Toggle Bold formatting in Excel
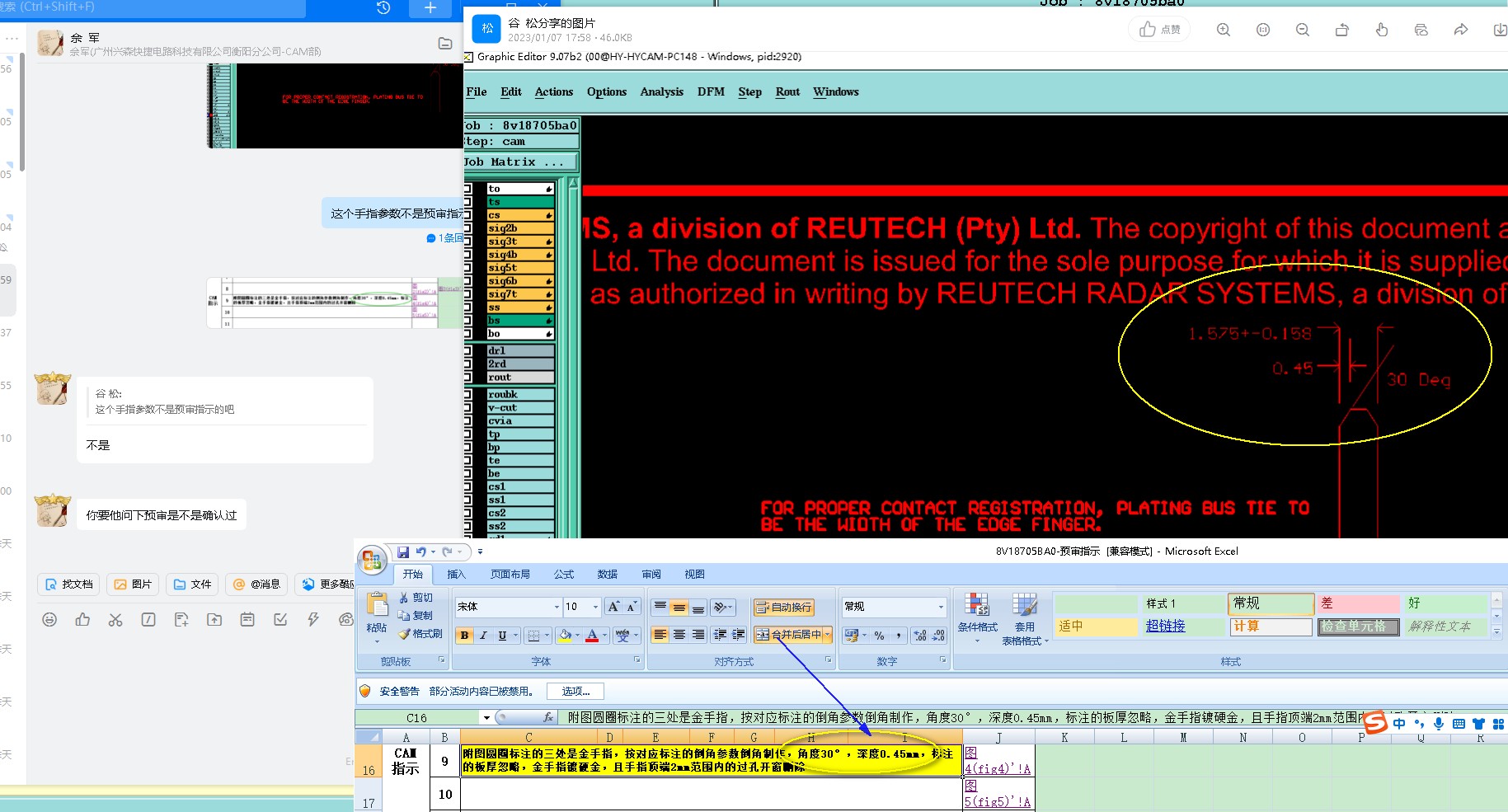This screenshot has height=812, width=1508. [465, 635]
